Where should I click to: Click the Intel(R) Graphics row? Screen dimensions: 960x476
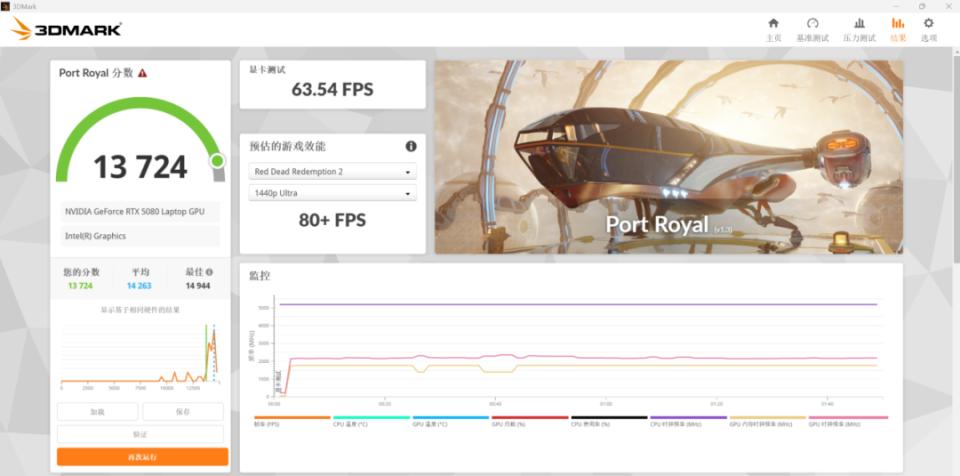(x=140, y=236)
